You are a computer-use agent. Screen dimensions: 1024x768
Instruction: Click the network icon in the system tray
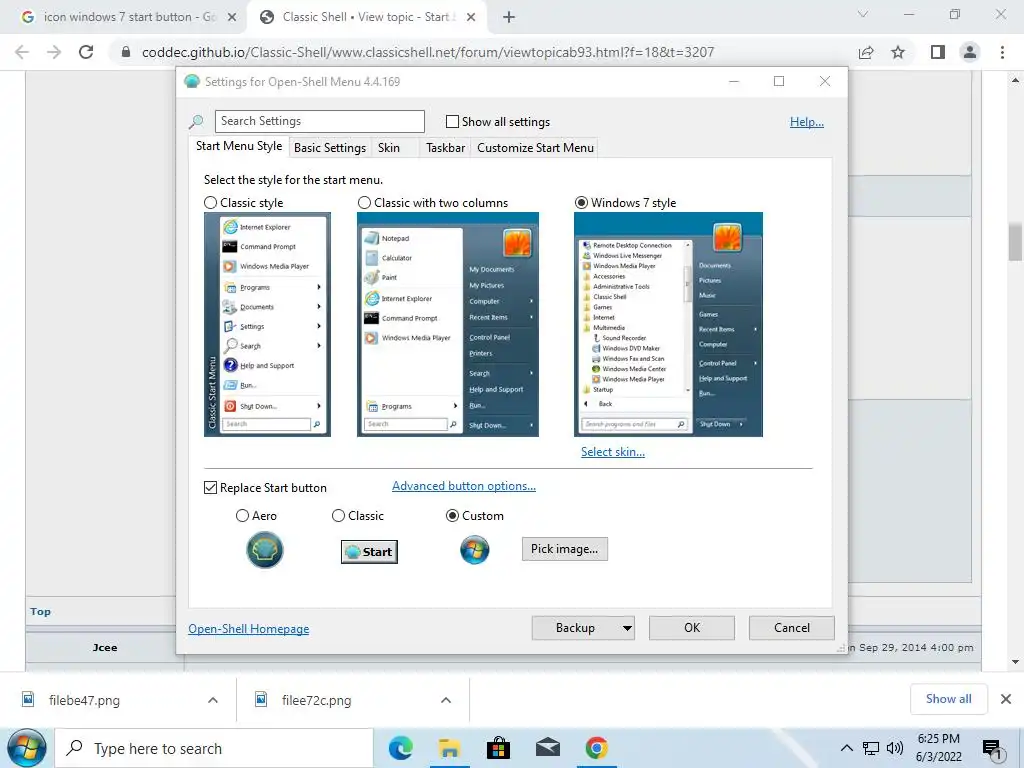pos(871,748)
